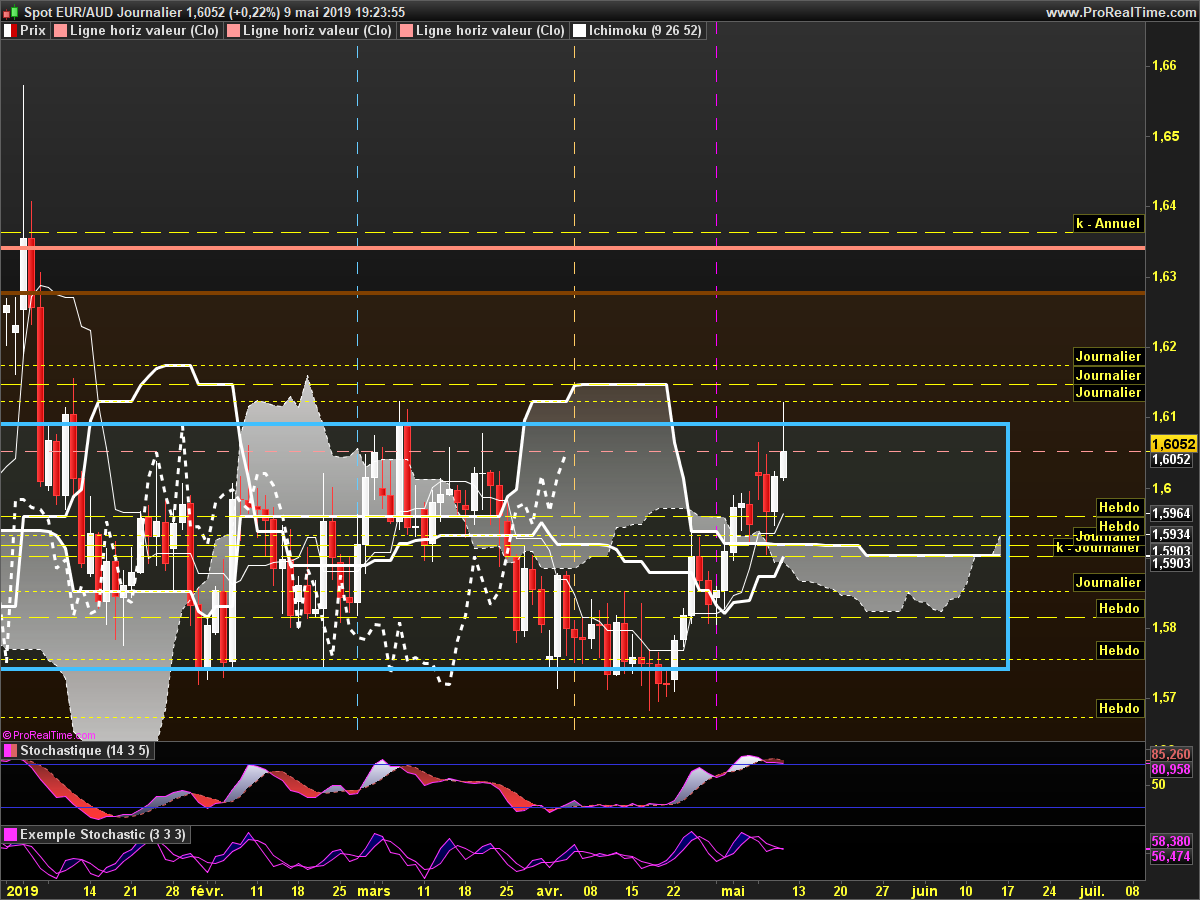Click the magenta swatch beside Stochastique (14 3 5)
The height and width of the screenshot is (900, 1200).
pyautogui.click(x=10, y=751)
